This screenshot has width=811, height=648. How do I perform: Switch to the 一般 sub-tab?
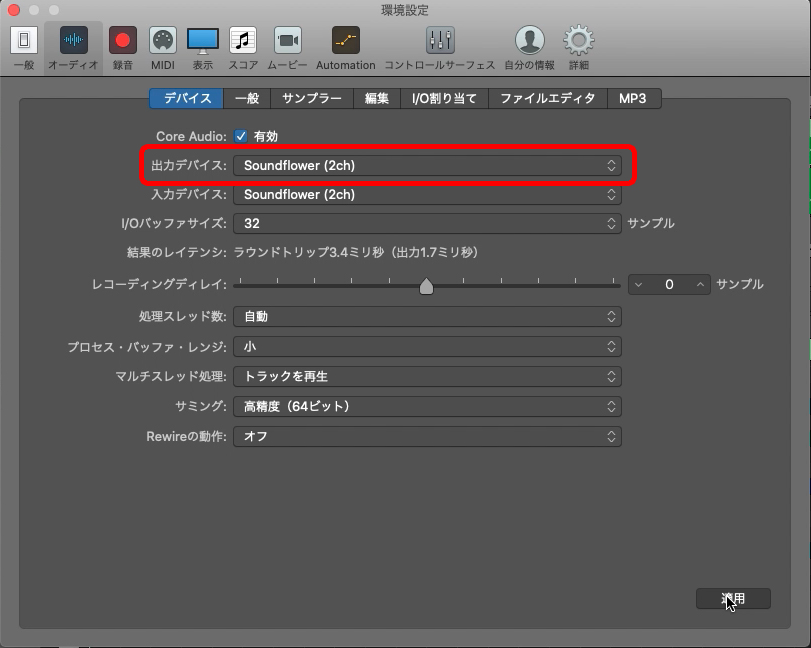(x=247, y=98)
